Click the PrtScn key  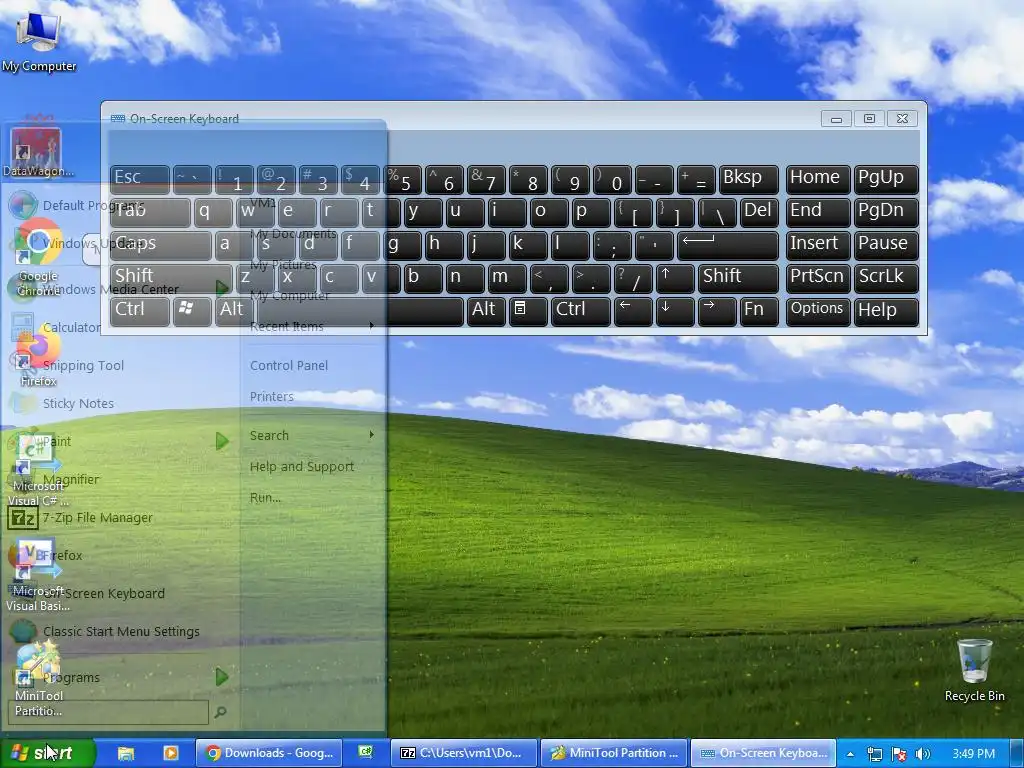818,278
